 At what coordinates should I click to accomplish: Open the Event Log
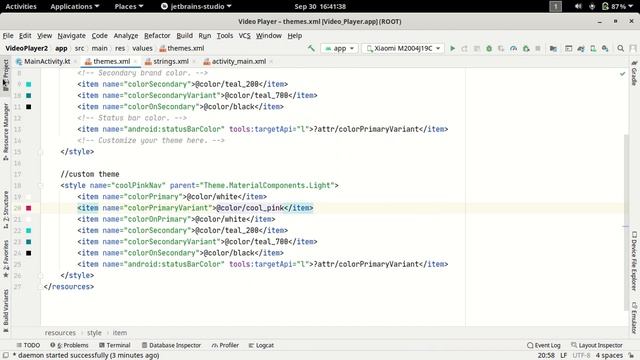pos(544,345)
